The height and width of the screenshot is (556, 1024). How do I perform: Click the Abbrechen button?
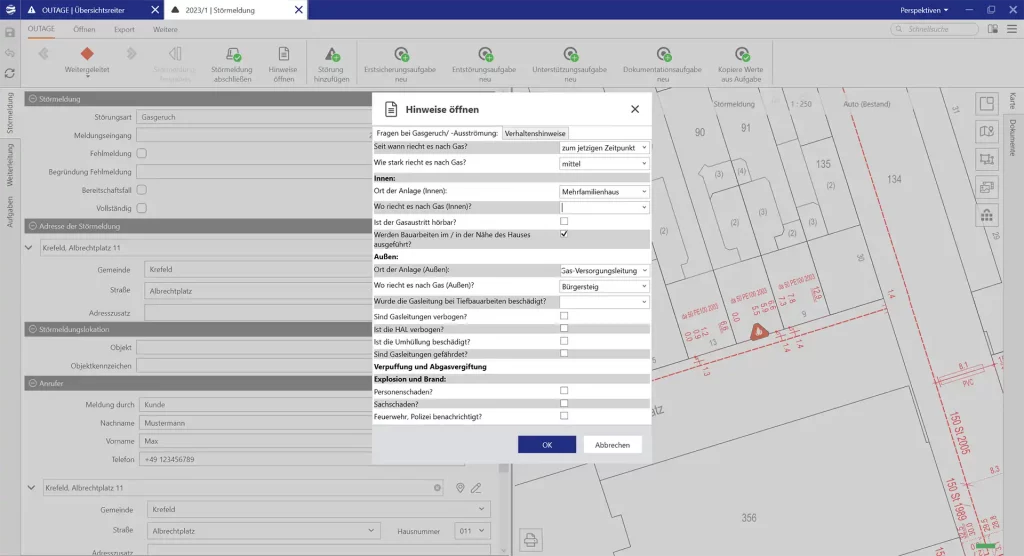pos(612,445)
